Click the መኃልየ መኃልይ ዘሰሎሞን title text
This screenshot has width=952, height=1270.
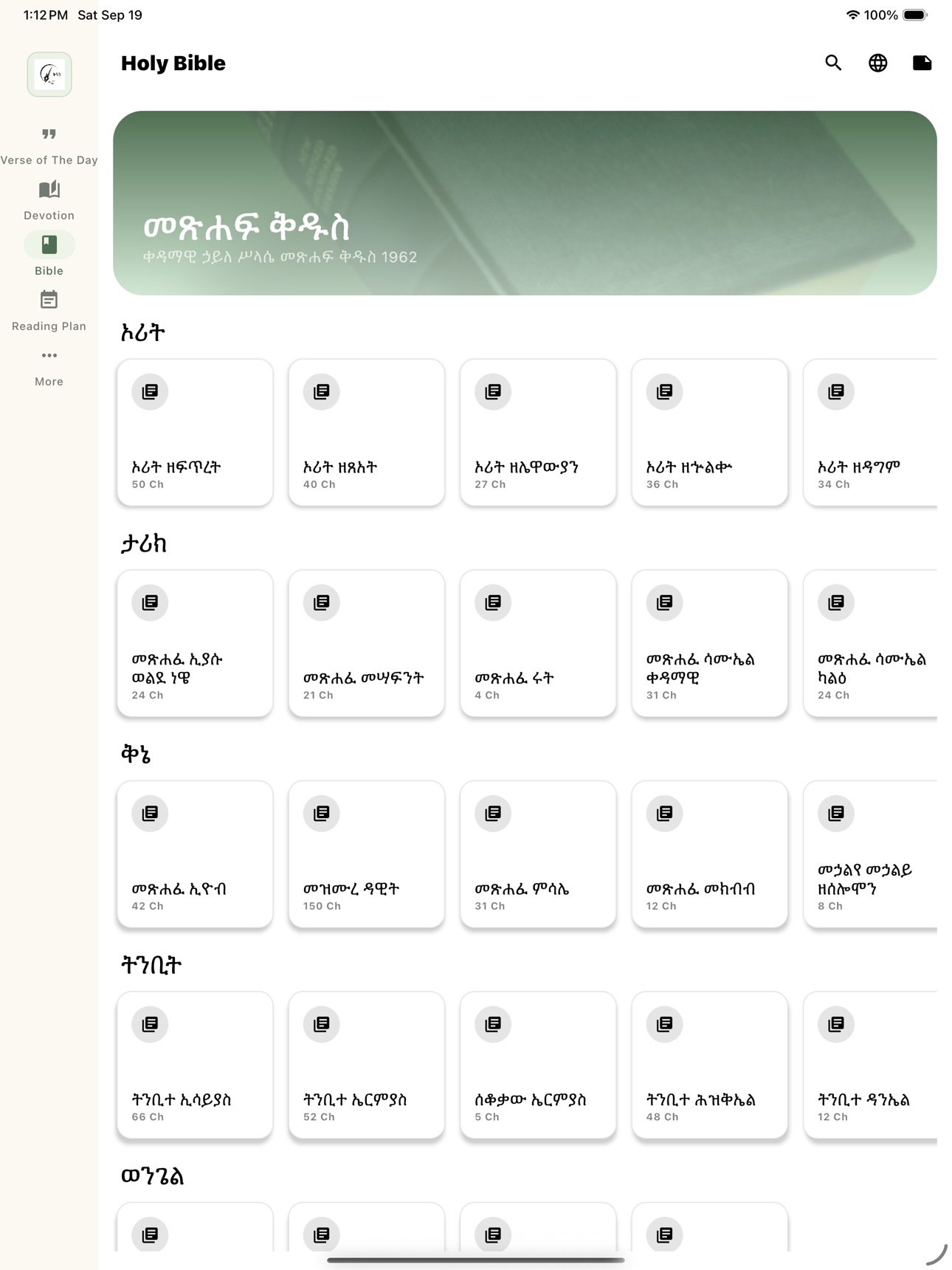pos(865,879)
